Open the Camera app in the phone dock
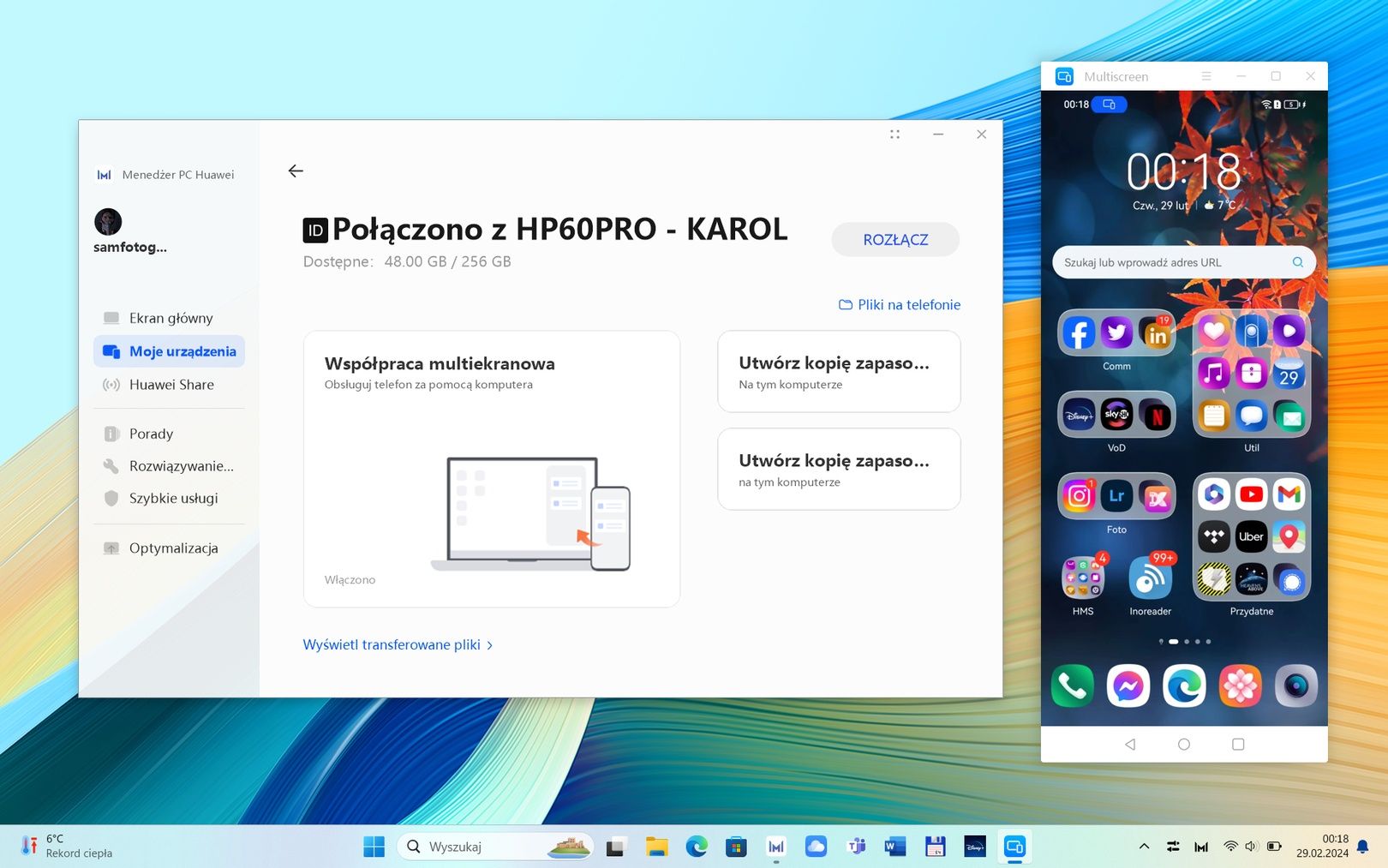This screenshot has width=1388, height=868. pyautogui.click(x=1295, y=685)
